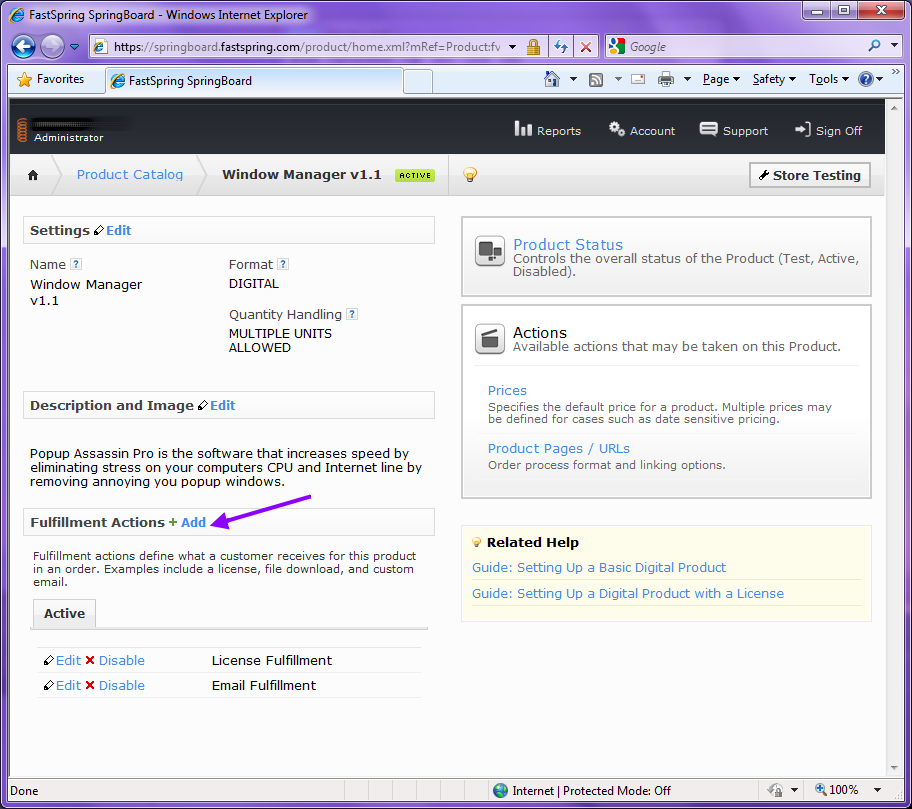Screen dimensions: 912x809
Task: Open the Tools menu
Action: [829, 79]
